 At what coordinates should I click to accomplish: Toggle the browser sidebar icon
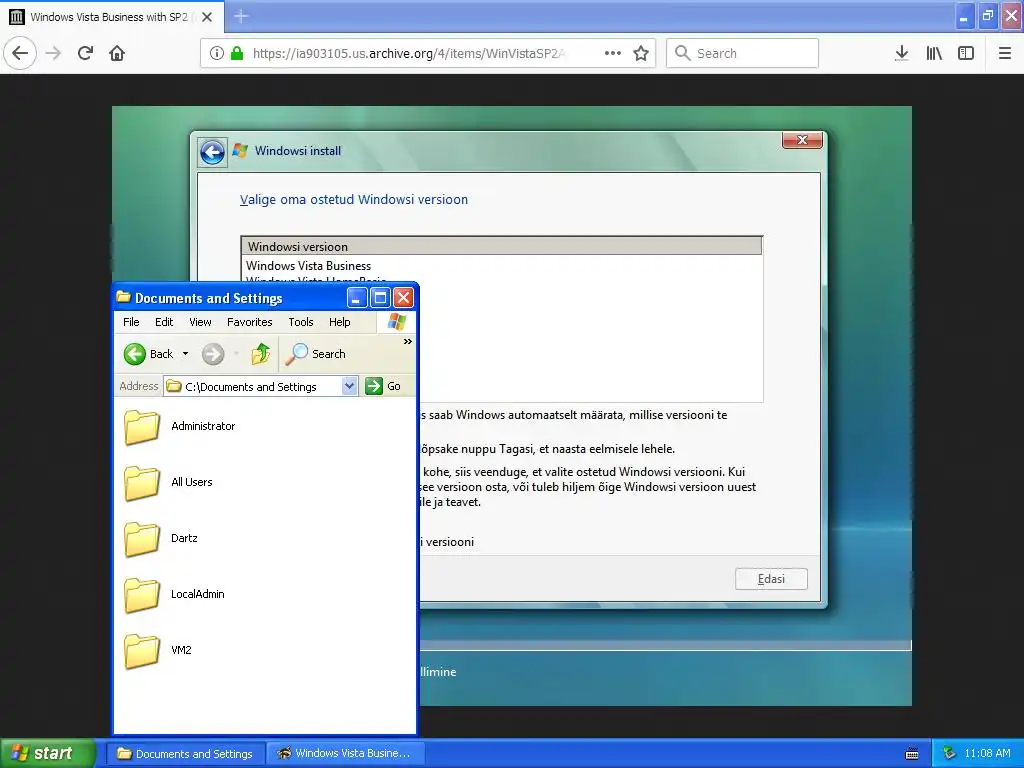point(966,53)
